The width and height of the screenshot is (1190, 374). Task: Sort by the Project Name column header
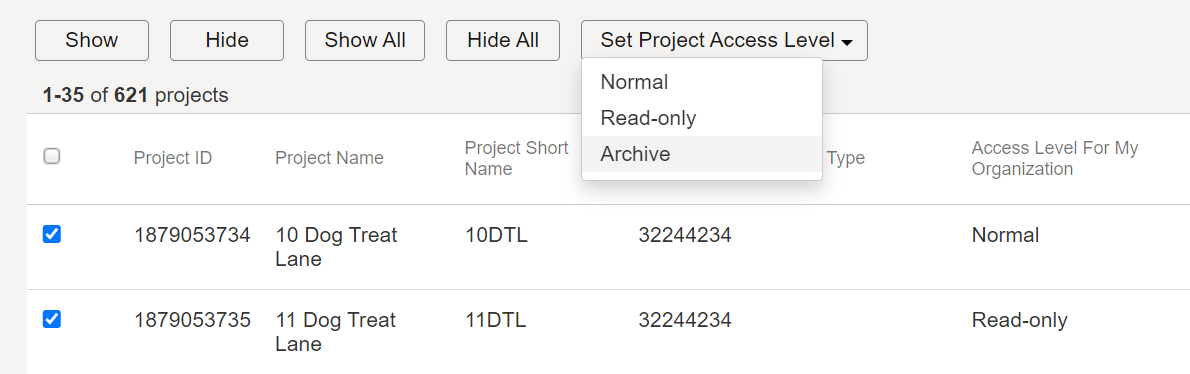[x=329, y=158]
